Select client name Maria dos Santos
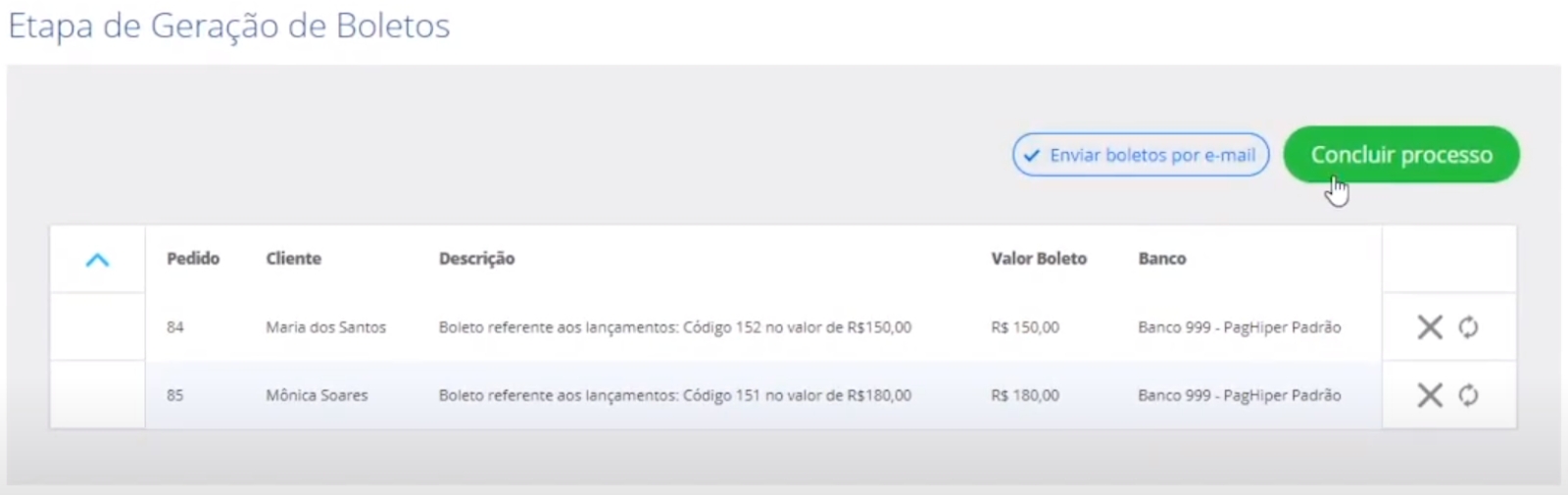 pos(325,327)
